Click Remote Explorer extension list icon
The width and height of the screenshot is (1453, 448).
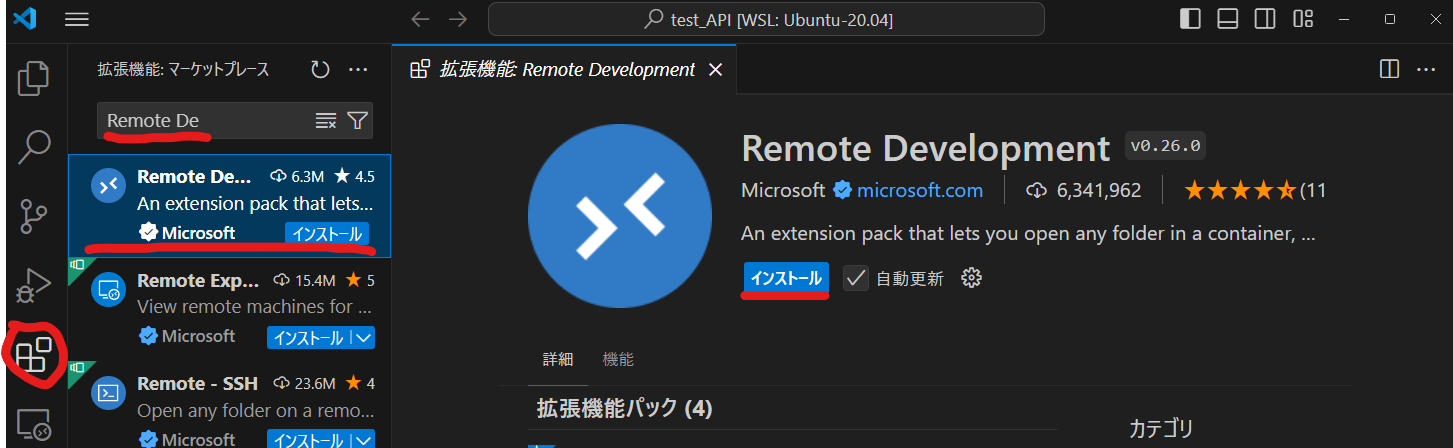click(107, 291)
